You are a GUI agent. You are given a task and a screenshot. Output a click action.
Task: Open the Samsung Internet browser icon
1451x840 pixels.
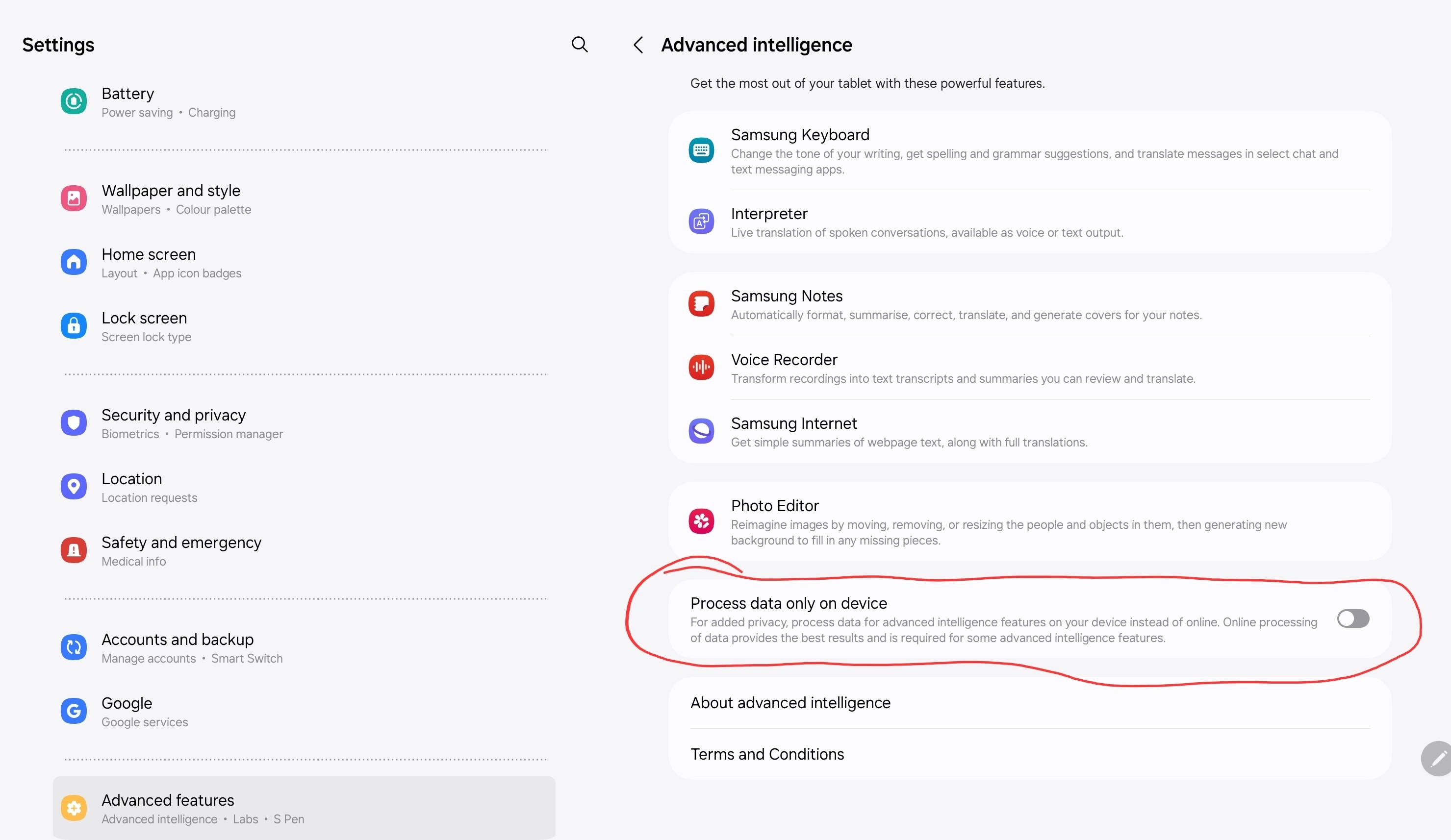point(701,431)
